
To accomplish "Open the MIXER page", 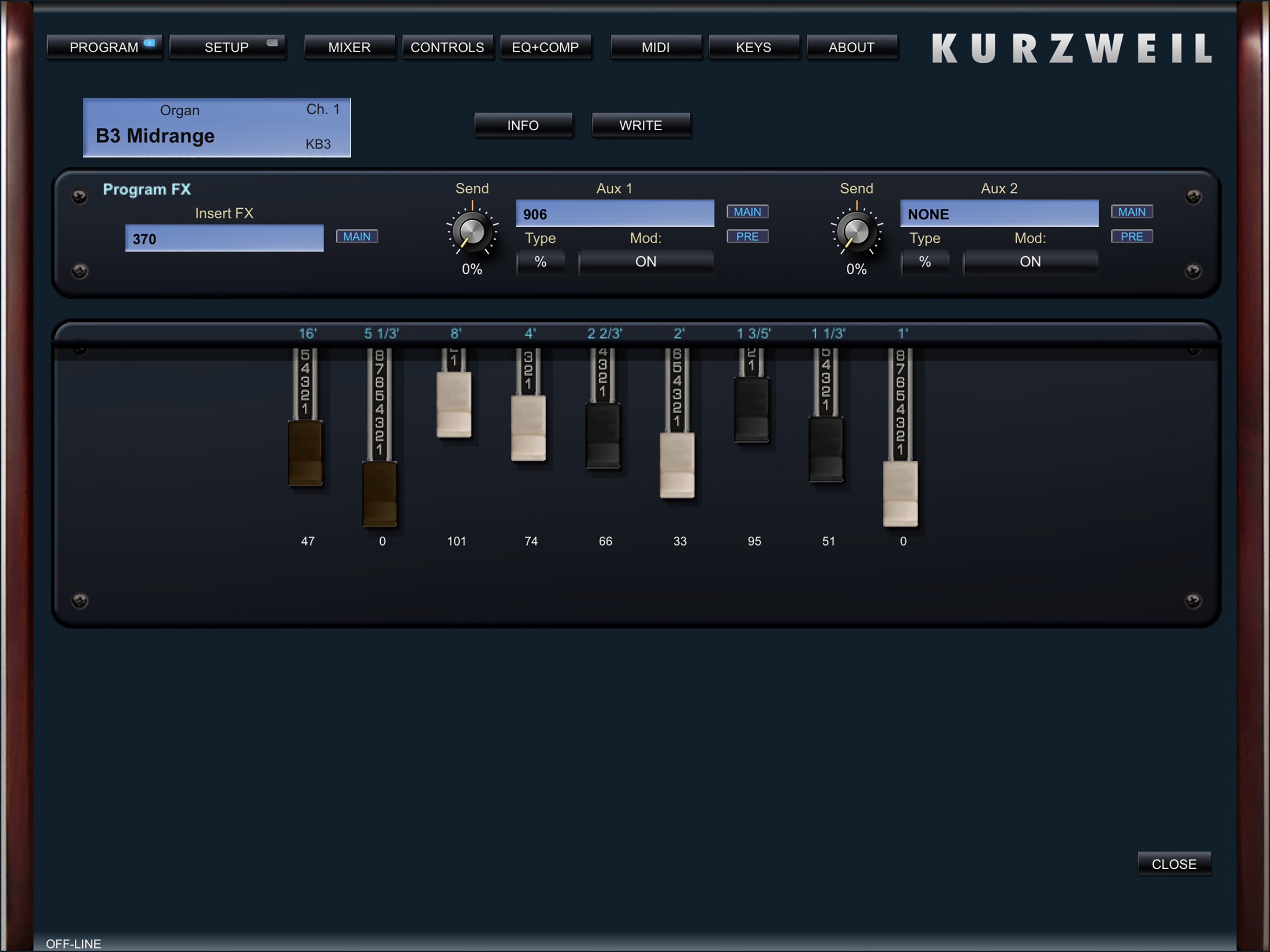I will pyautogui.click(x=349, y=47).
